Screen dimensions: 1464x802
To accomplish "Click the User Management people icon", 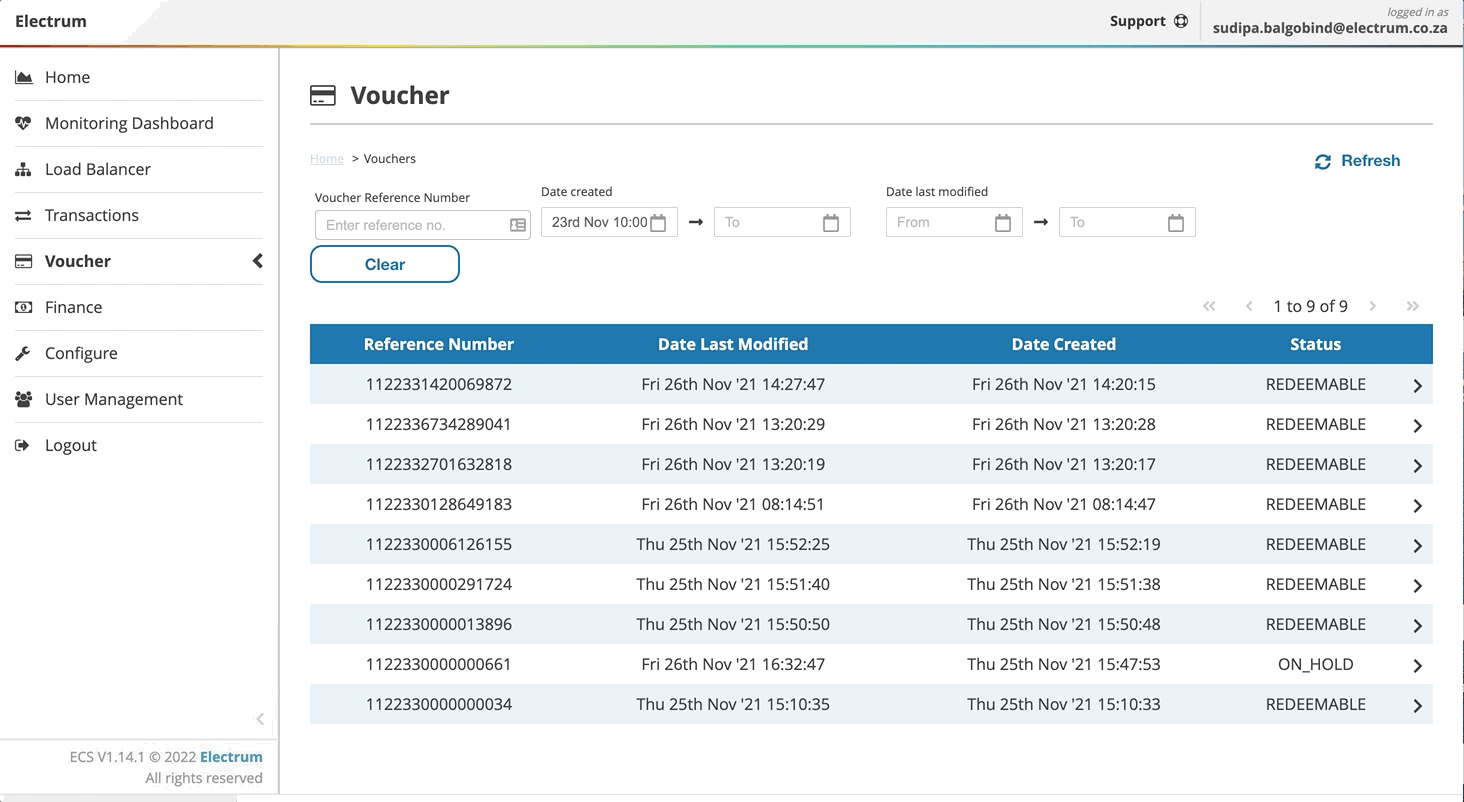I will click(x=23, y=399).
